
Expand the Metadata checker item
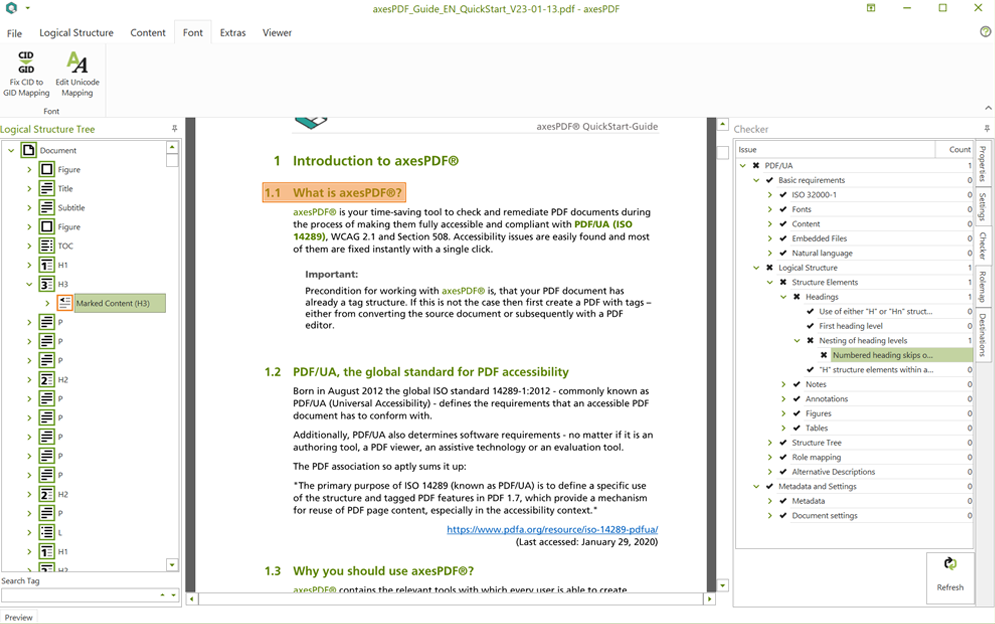(770, 501)
